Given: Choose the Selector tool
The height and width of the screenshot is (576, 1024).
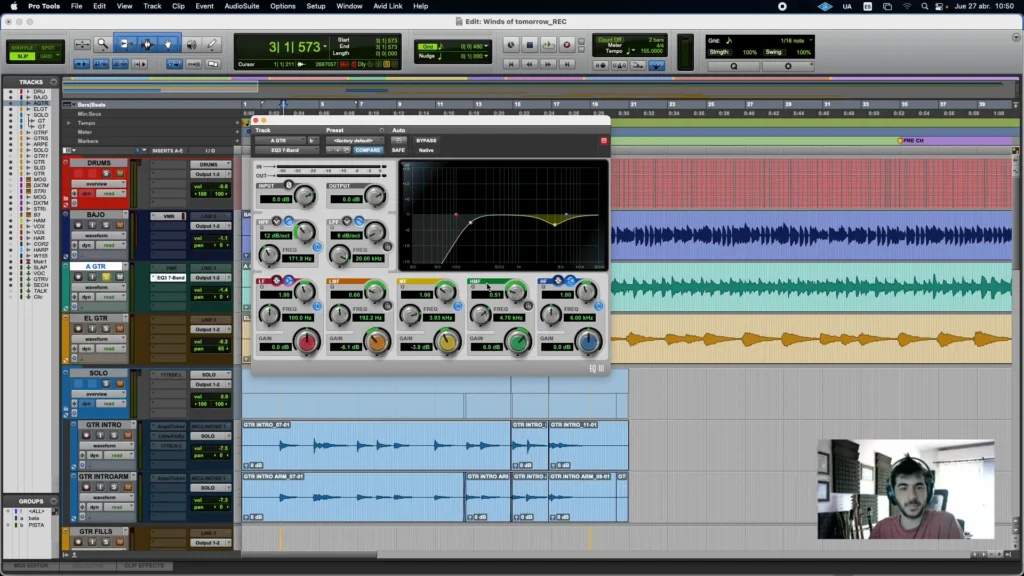Looking at the screenshot, I should (x=146, y=44).
